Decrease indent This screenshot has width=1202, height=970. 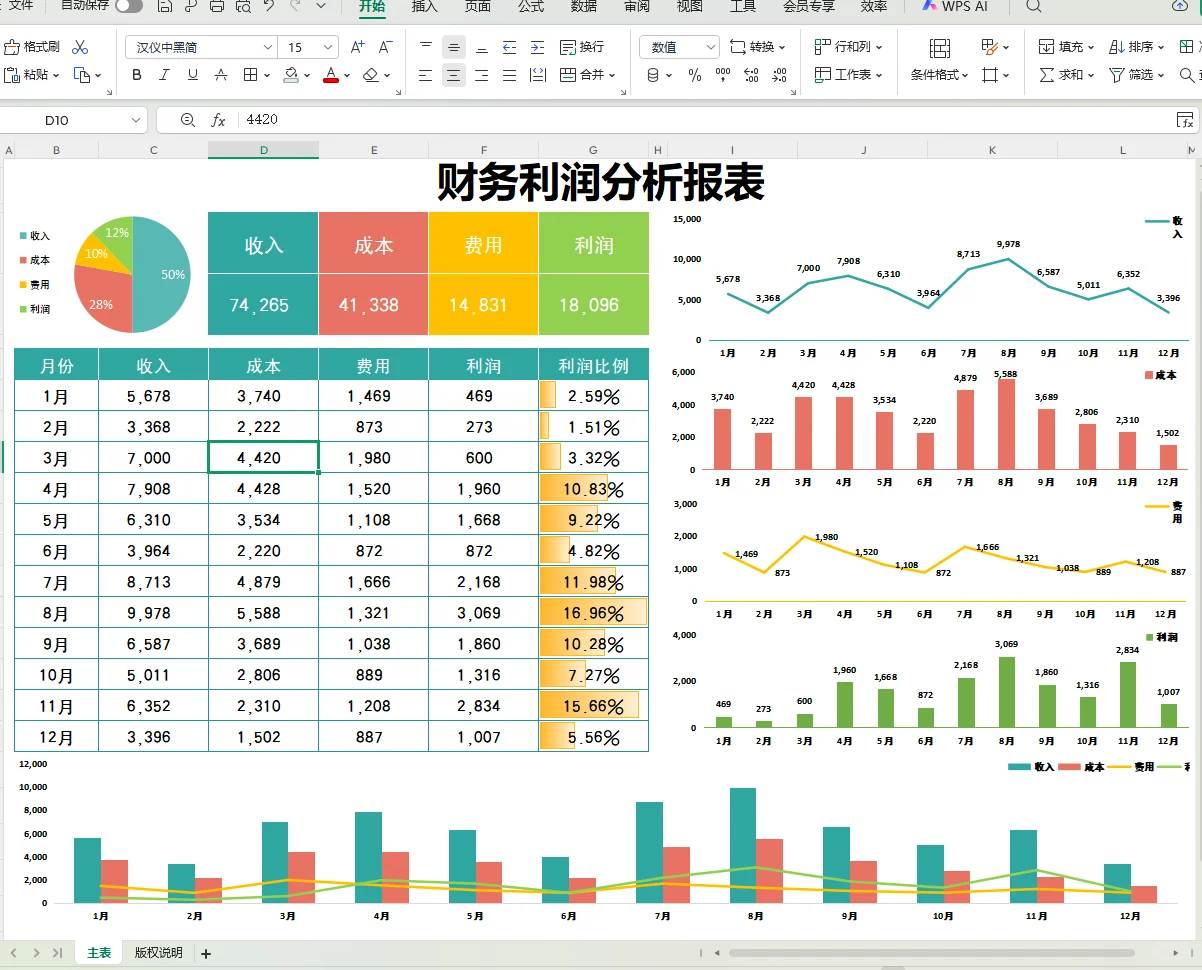coord(510,47)
